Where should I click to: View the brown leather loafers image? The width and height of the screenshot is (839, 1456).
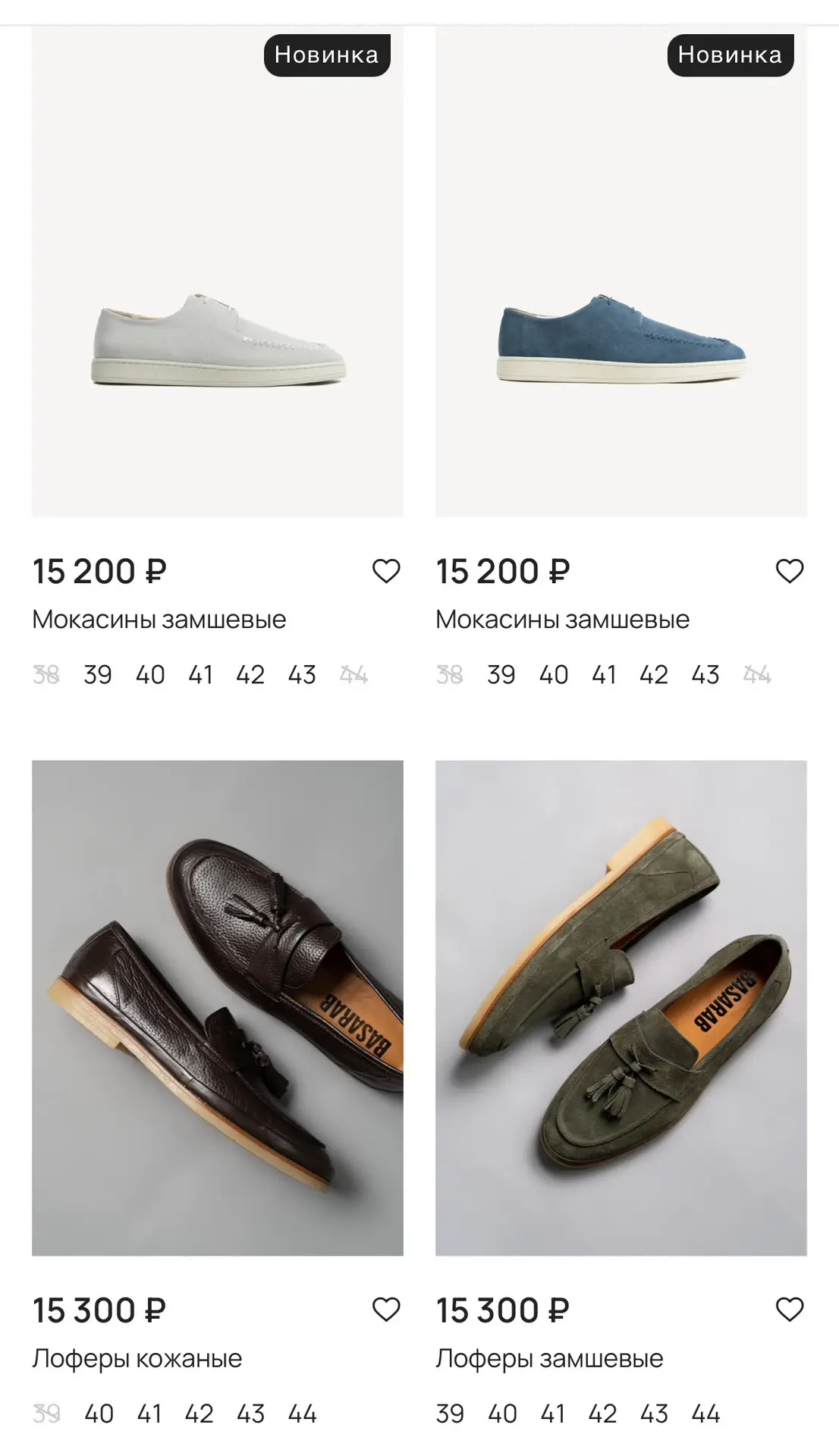click(218, 1008)
